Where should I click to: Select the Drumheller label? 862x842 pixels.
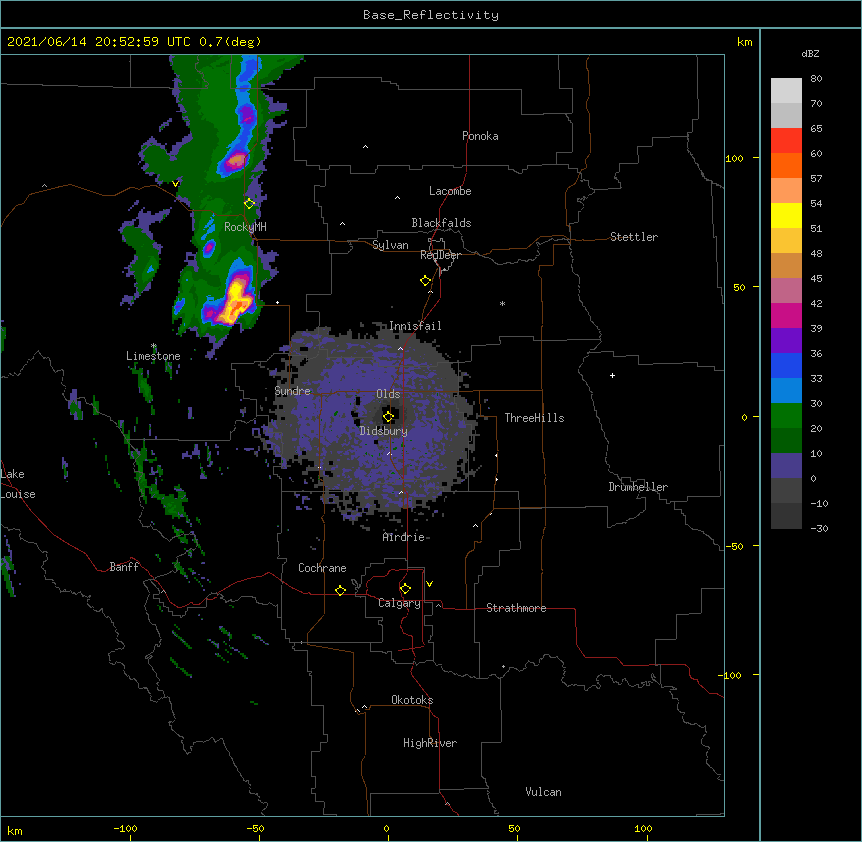638,487
